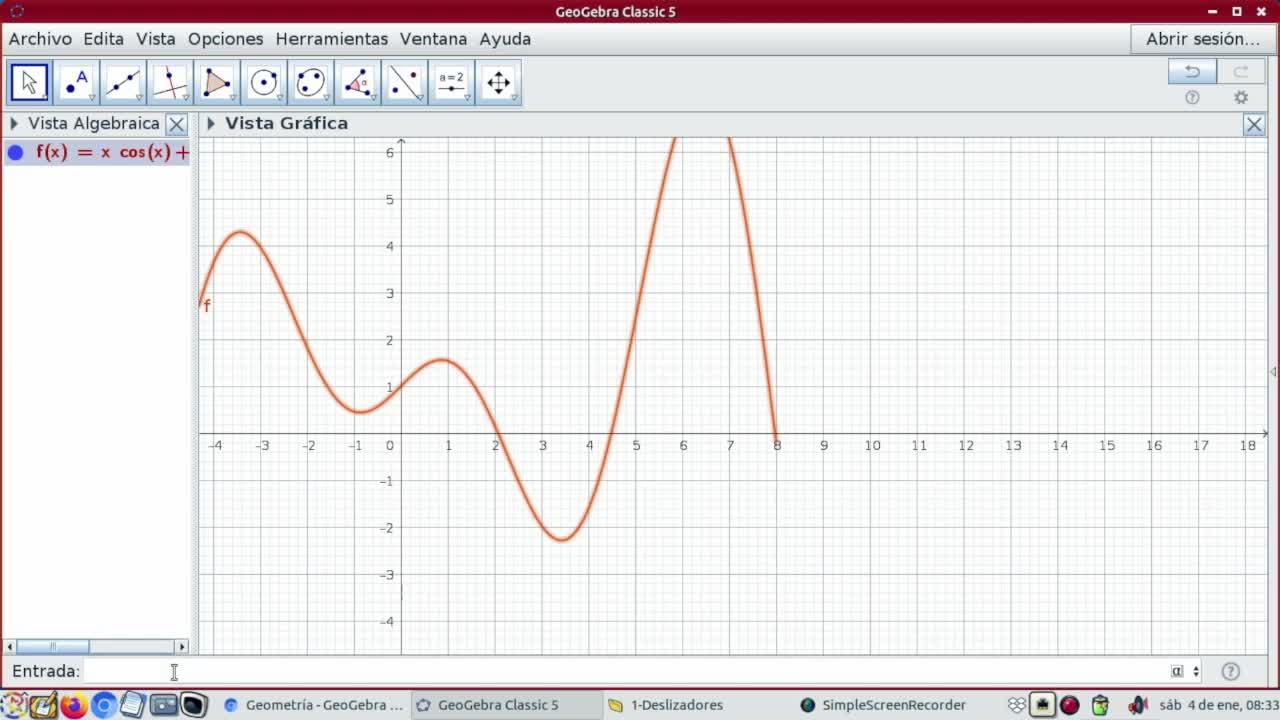Open the Edita menu

point(104,39)
